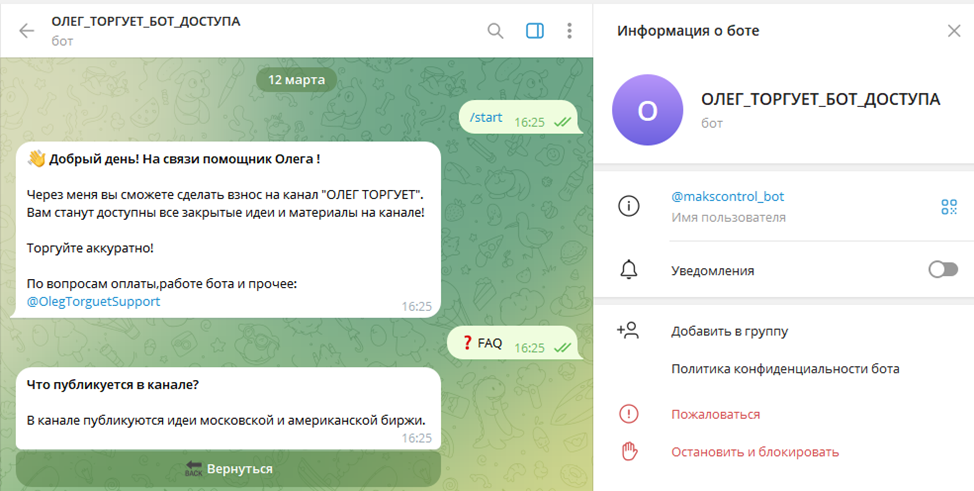The height and width of the screenshot is (491, 974).
Task: Select Добавить в группу option
Action: 729,331
